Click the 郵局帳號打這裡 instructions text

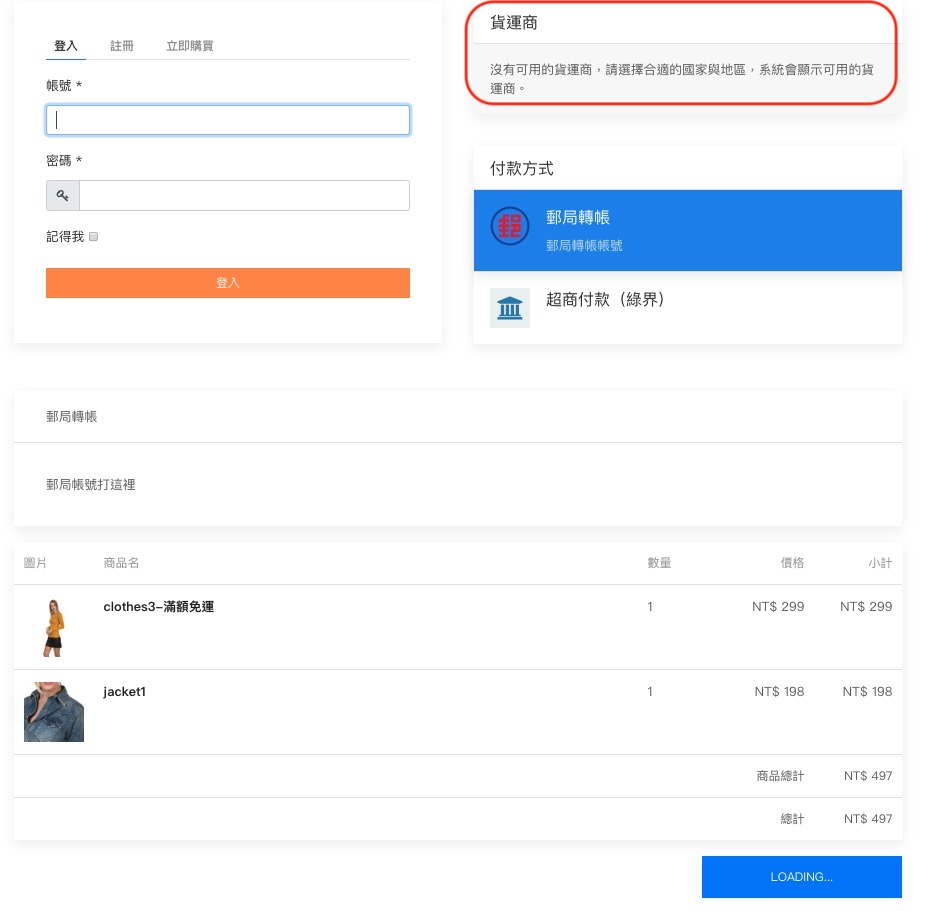tap(91, 485)
